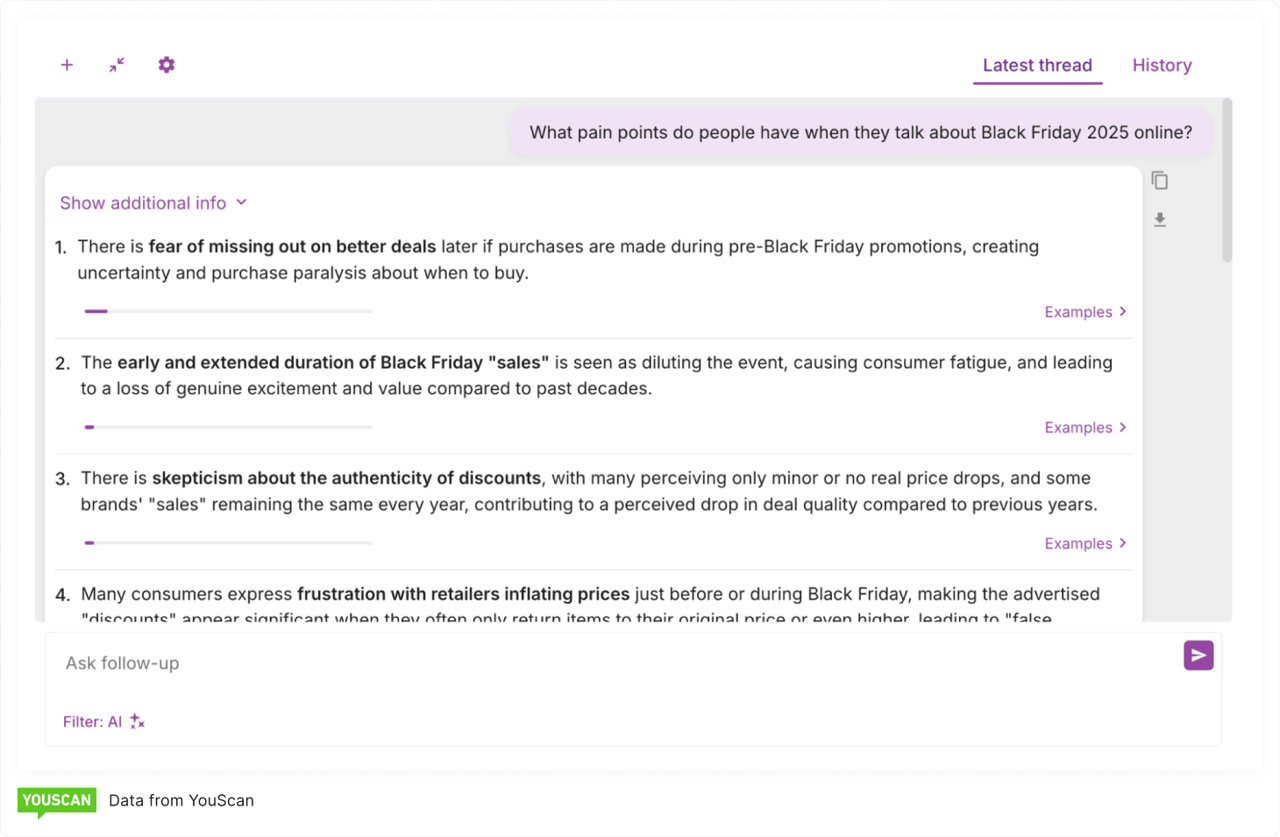The height and width of the screenshot is (837, 1280).
Task: Click the Filter: AI link
Action: pyautogui.click(x=92, y=721)
